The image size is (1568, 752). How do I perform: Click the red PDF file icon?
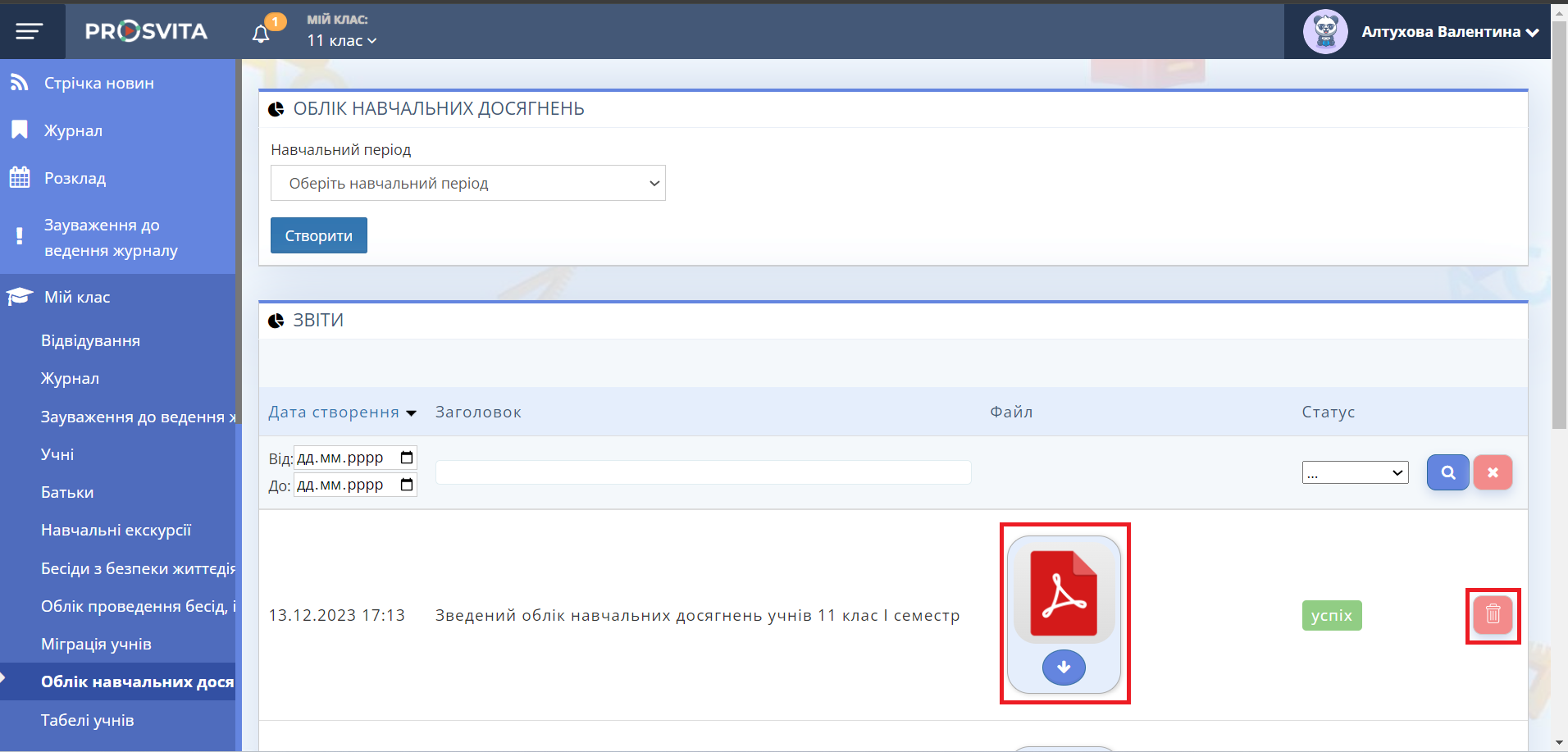(1064, 594)
